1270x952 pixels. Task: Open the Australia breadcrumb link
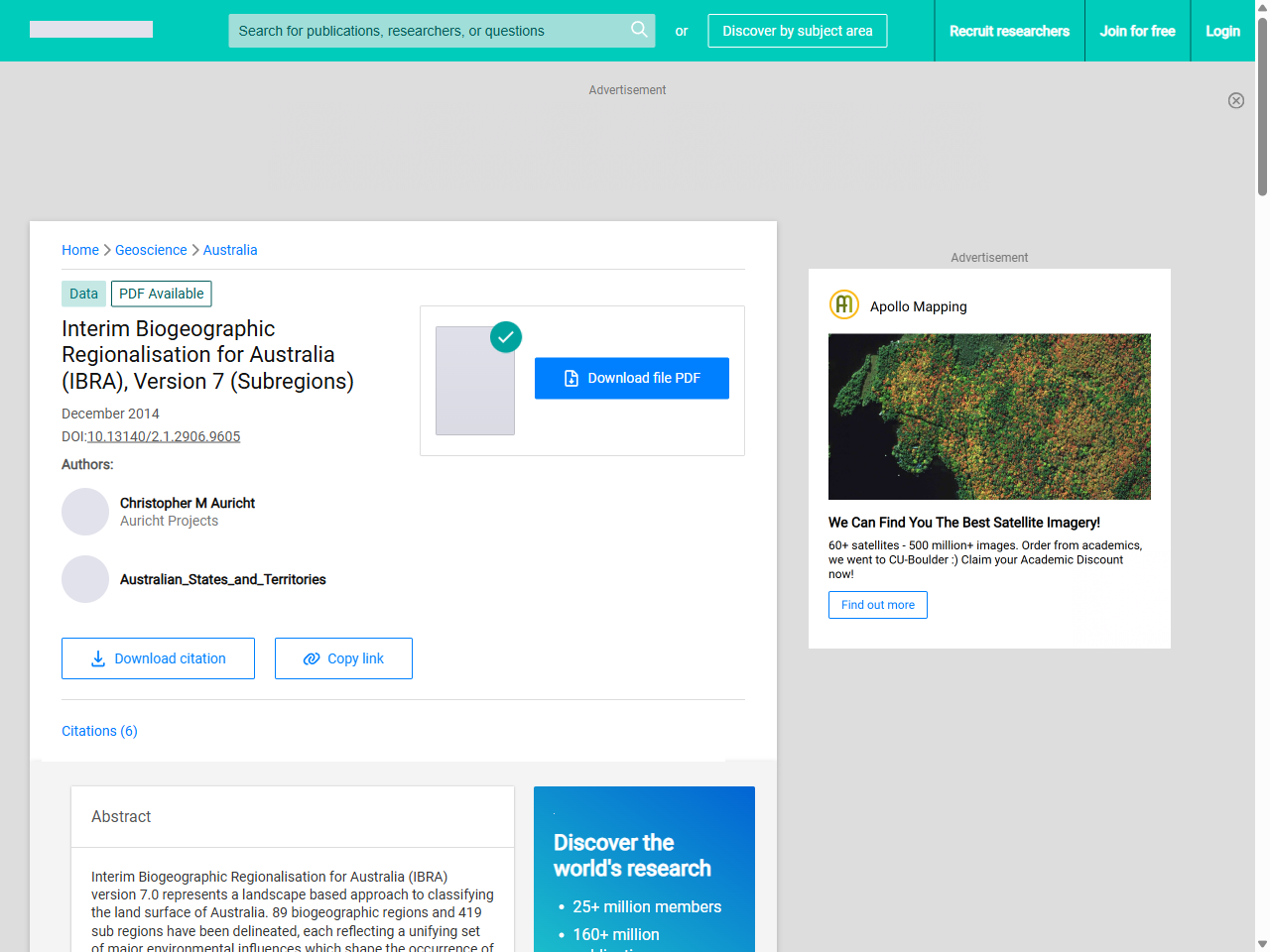(x=229, y=250)
